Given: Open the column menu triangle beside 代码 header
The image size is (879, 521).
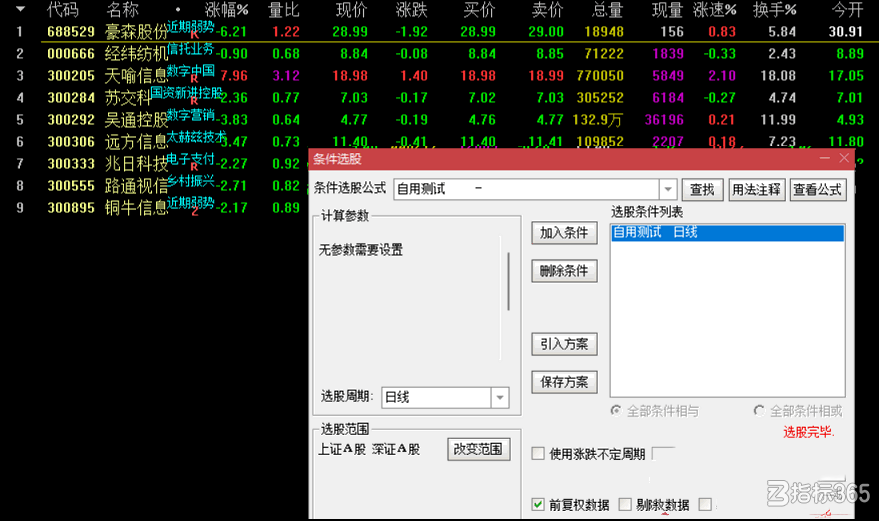Looking at the screenshot, I should [20, 9].
